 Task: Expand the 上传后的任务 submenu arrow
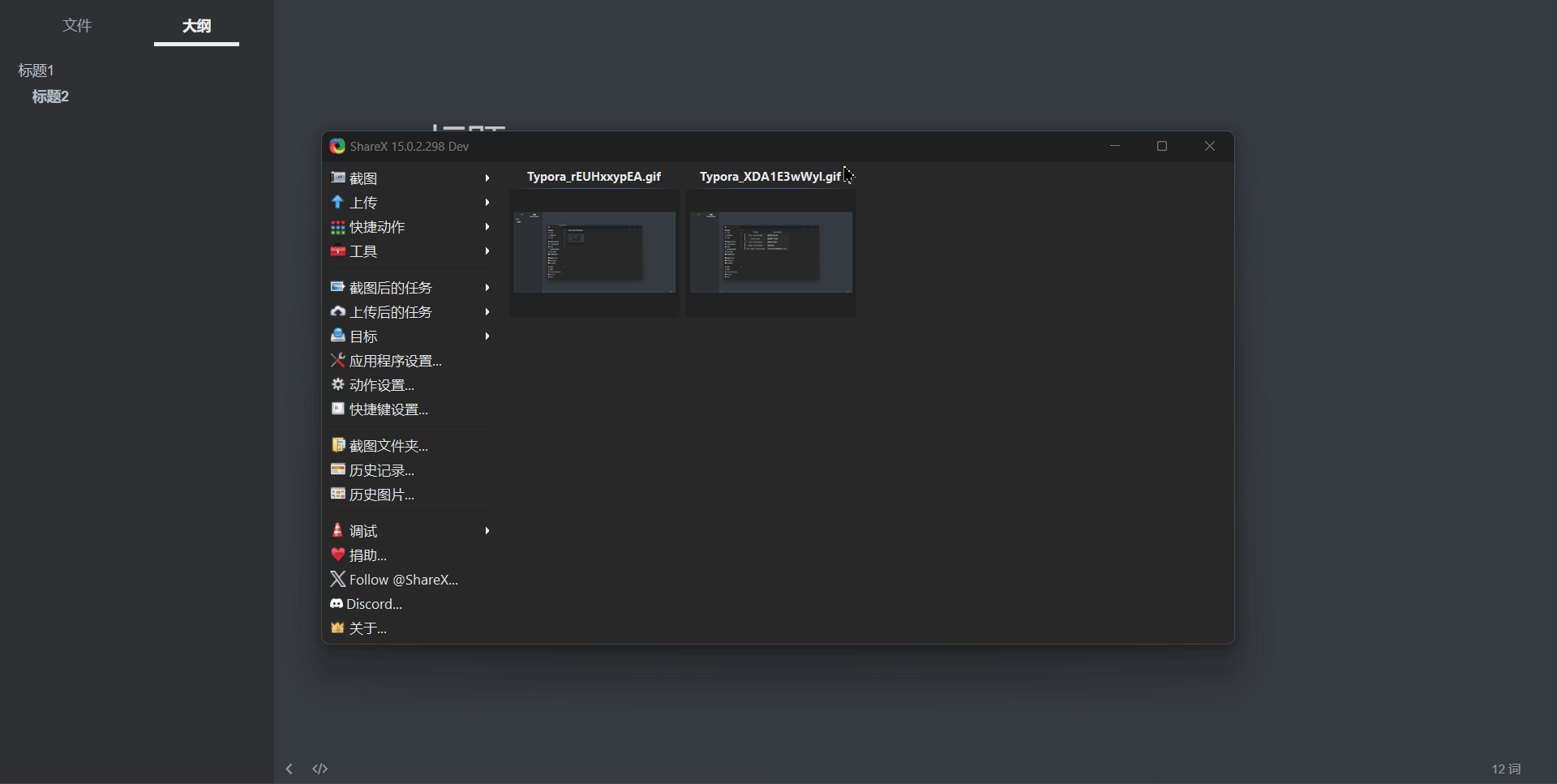487,311
